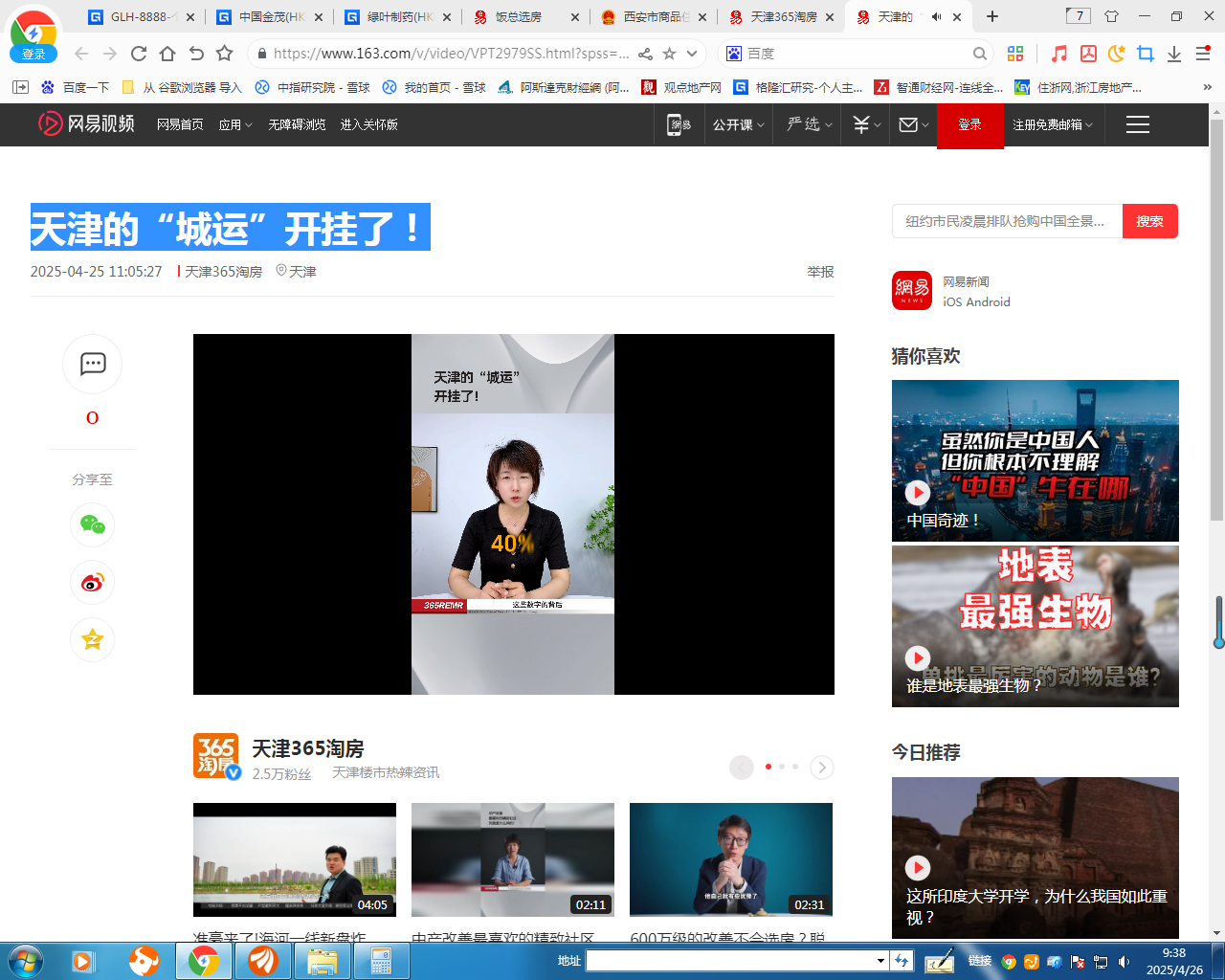This screenshot has height=980, width=1225.
Task: Expand the 注册免费邮箱 dropdown
Action: point(1053,124)
